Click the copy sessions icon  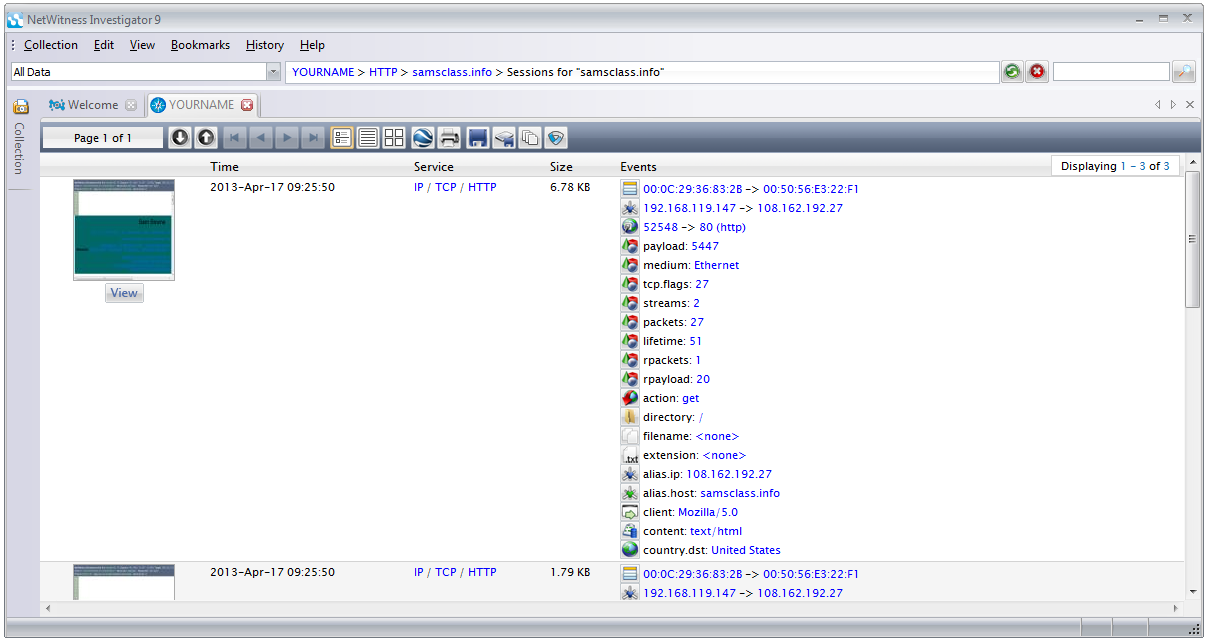(x=530, y=138)
